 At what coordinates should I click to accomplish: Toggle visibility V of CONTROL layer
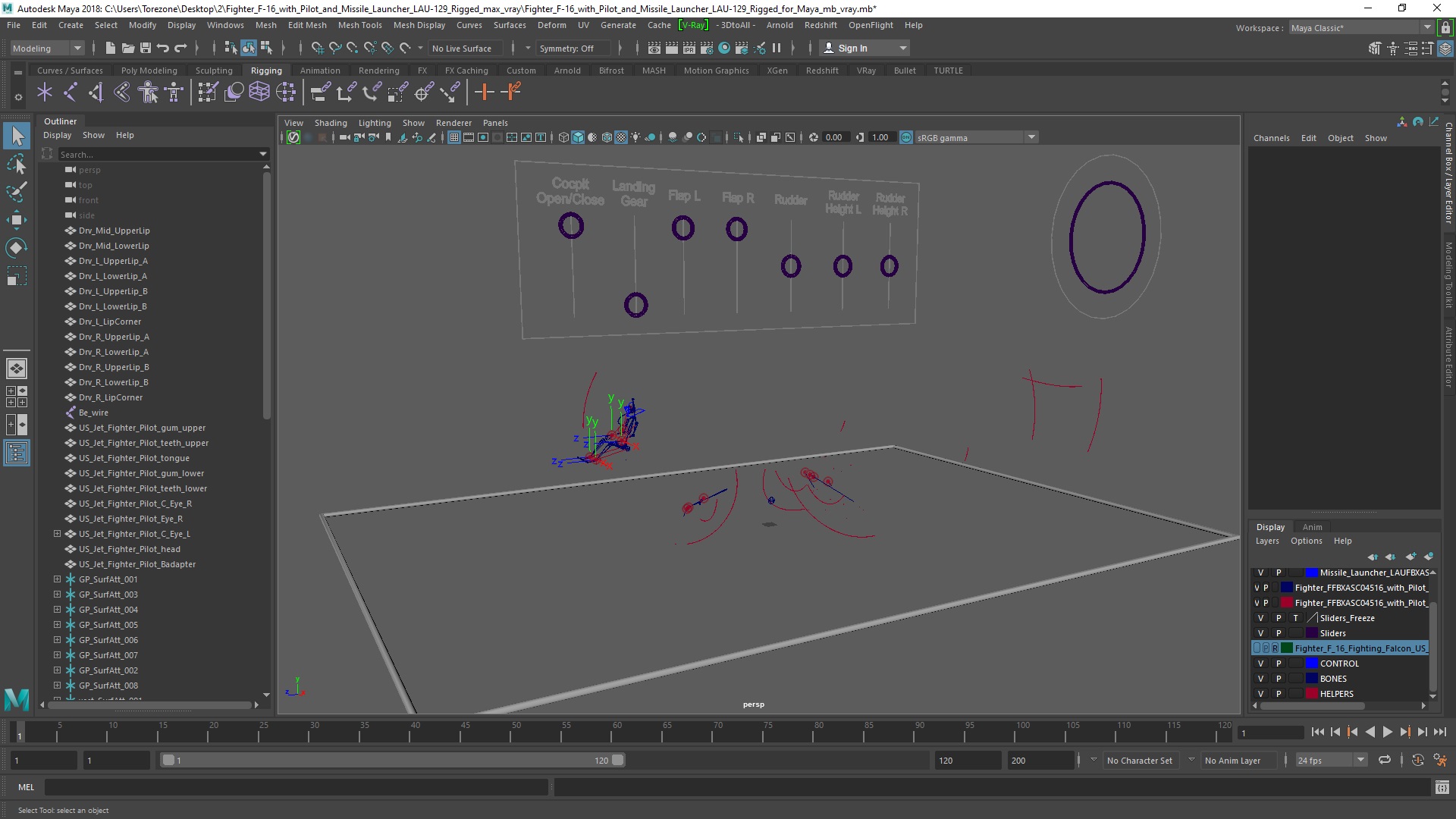pyautogui.click(x=1260, y=664)
